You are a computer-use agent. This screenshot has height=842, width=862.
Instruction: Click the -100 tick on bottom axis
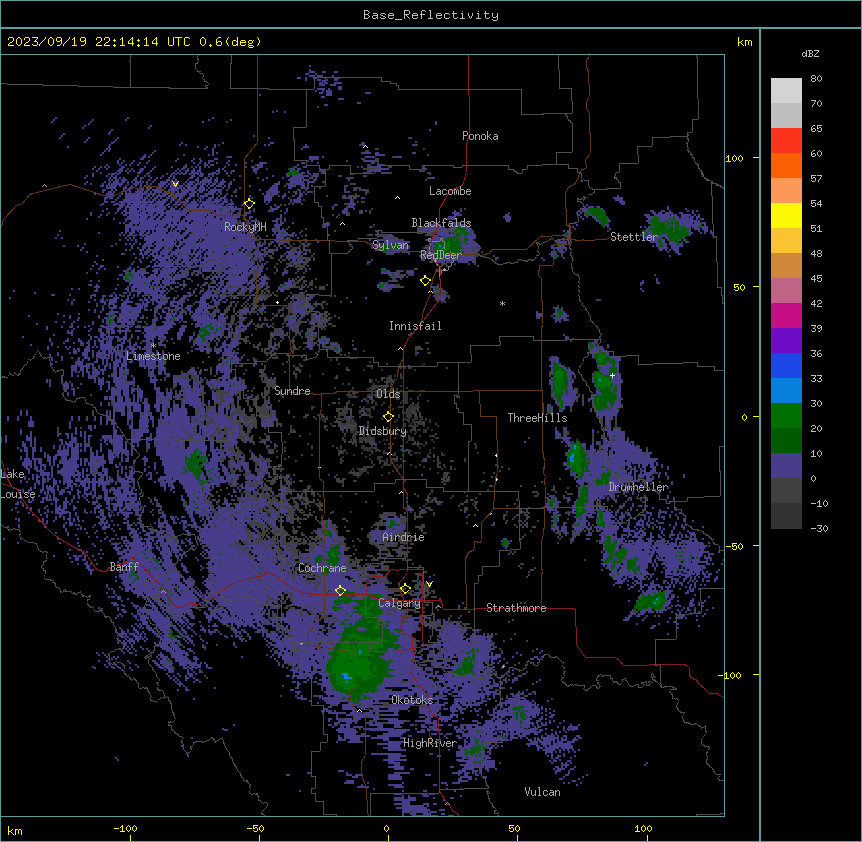pos(126,828)
